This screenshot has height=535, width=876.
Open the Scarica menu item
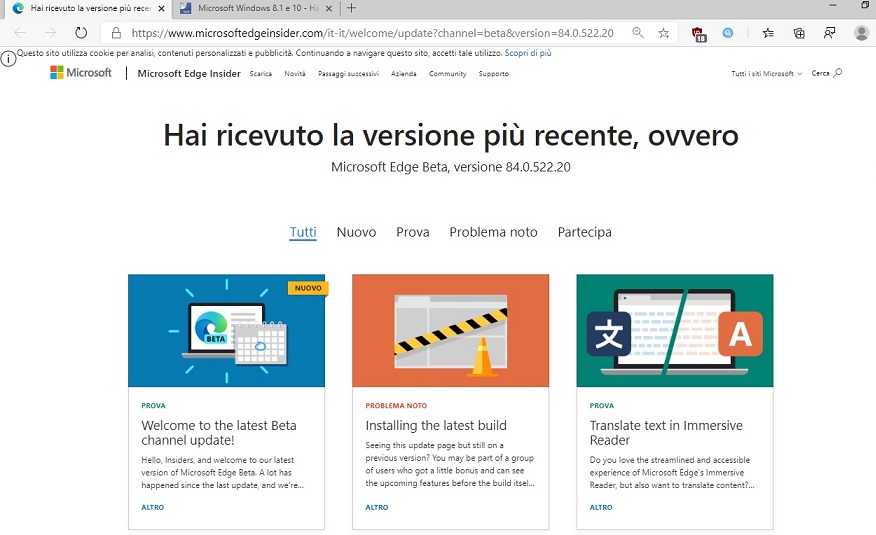point(261,74)
